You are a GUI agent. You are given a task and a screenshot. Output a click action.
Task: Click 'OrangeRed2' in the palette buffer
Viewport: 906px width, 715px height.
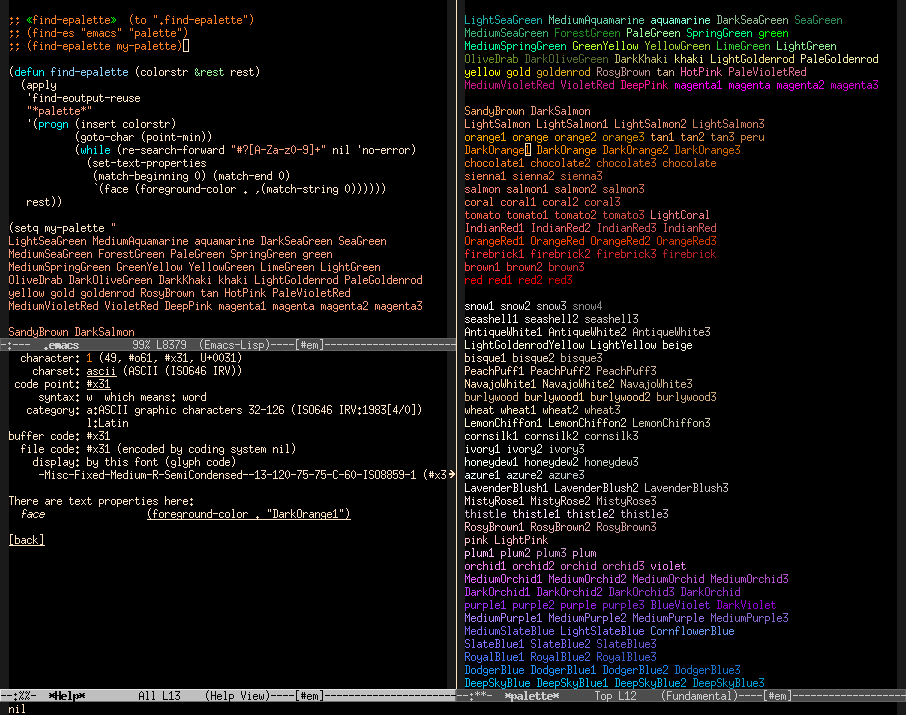621,241
